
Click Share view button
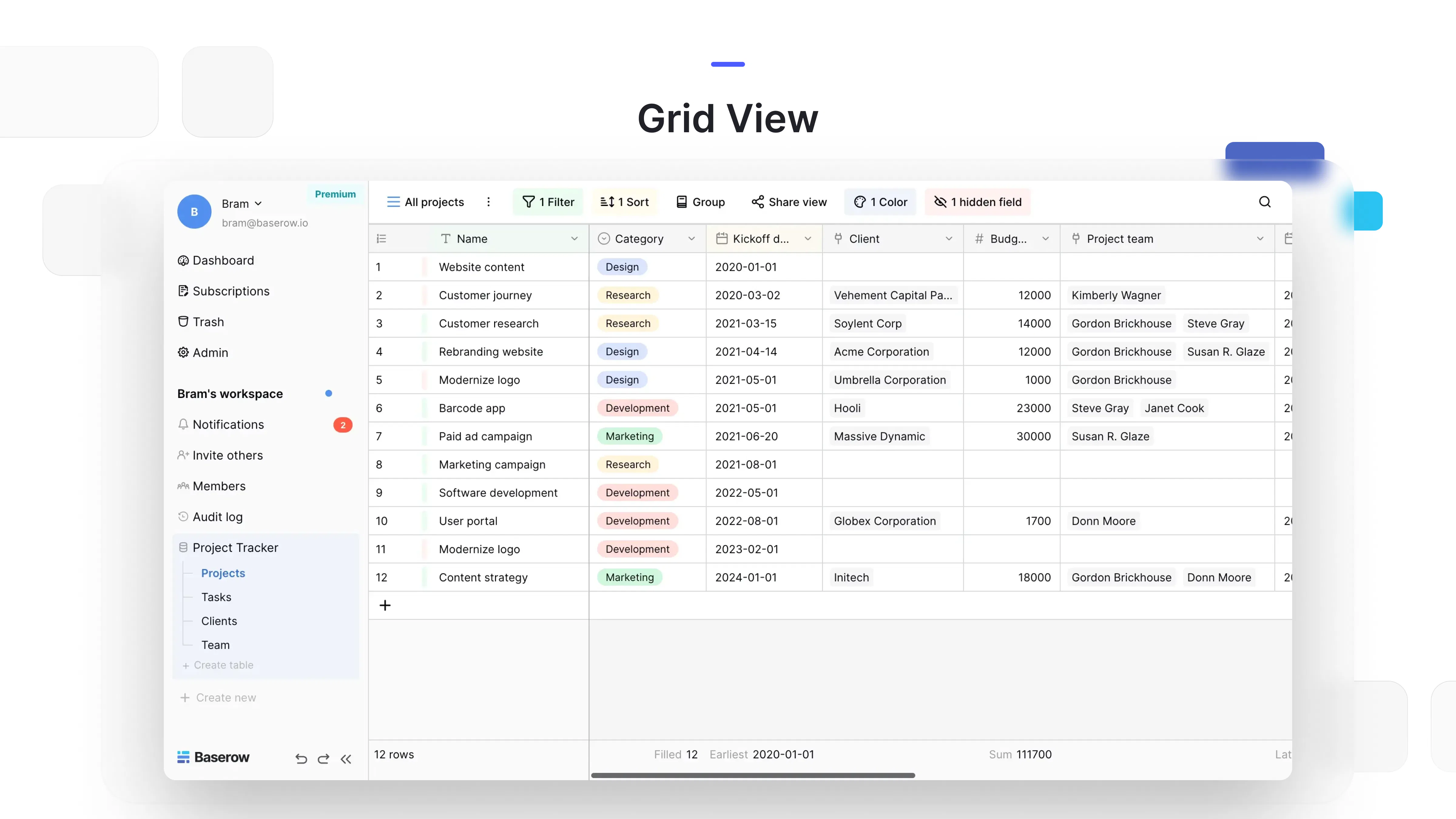[789, 202]
